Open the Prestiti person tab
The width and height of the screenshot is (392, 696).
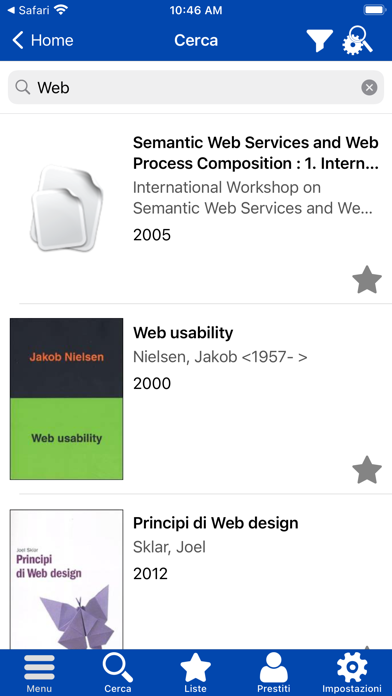(274, 672)
